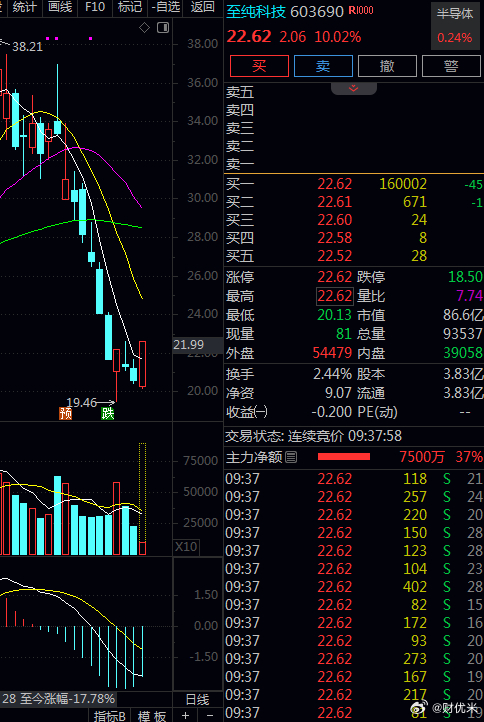Image resolution: width=484 pixels, height=722 pixels.
Task: Click the 量比 value 7.74
Action: (x=469, y=296)
